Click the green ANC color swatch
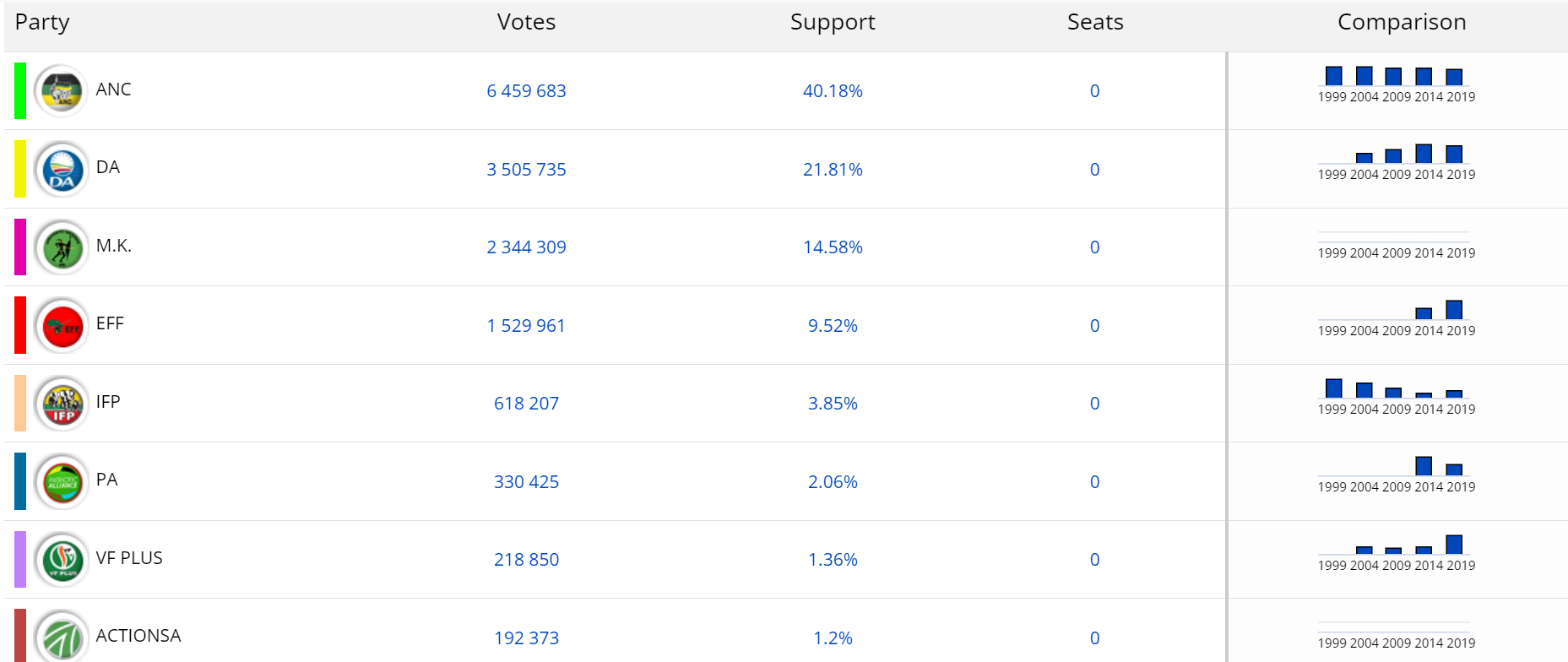Screen dimensions: 1568x662 [x=20, y=91]
